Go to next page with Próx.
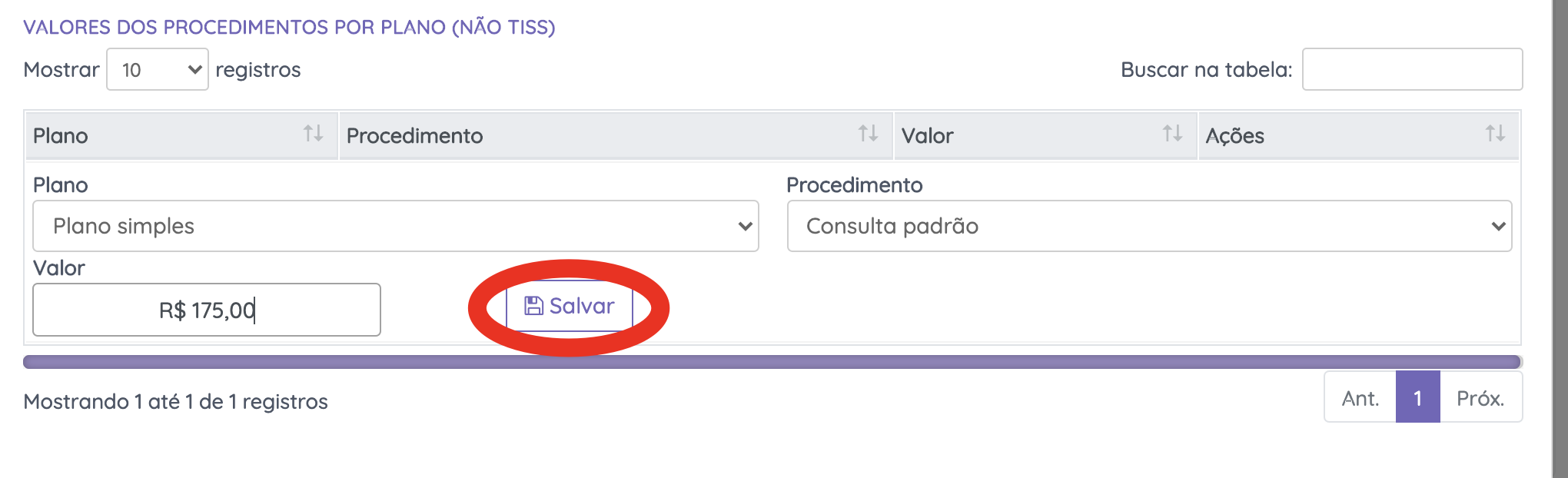 tap(1480, 398)
